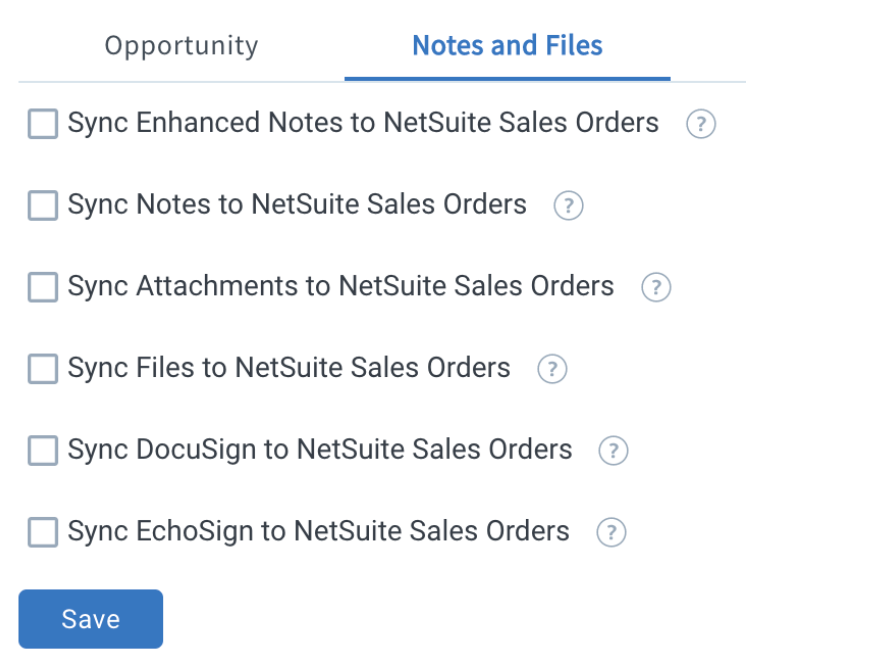Toggle the Sync Files checkbox
This screenshot has height=666, width=876.
[x=43, y=369]
